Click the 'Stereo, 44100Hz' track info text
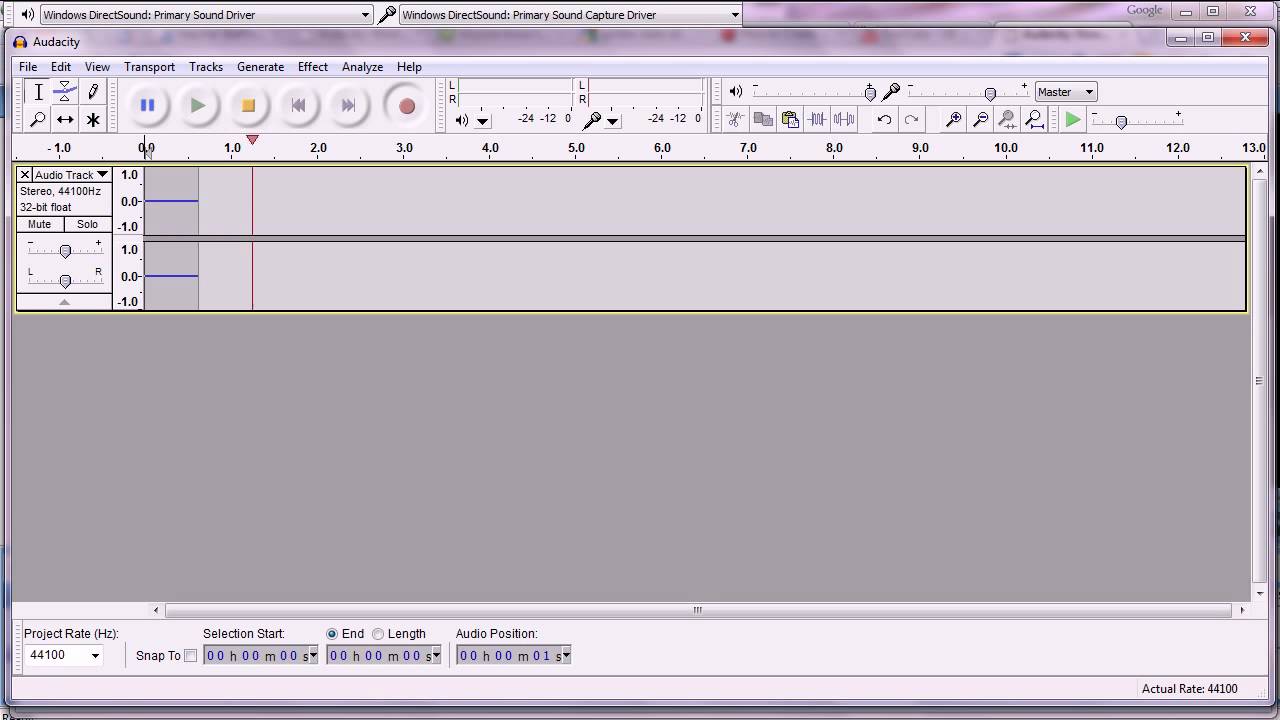 60,191
